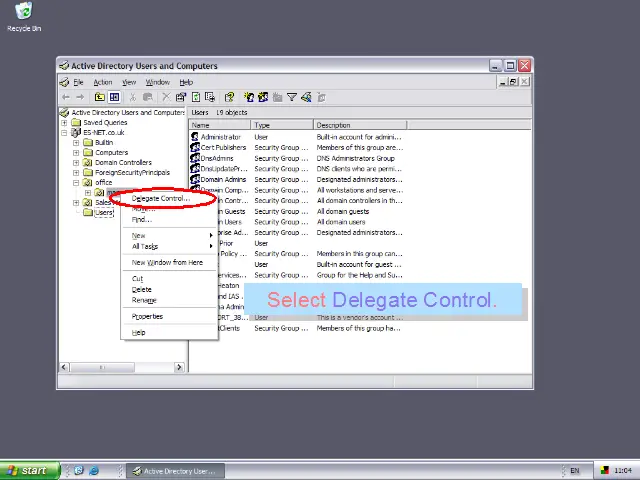Choose Delegate Control from the context menu
The width and height of the screenshot is (640, 480).
tap(169, 198)
